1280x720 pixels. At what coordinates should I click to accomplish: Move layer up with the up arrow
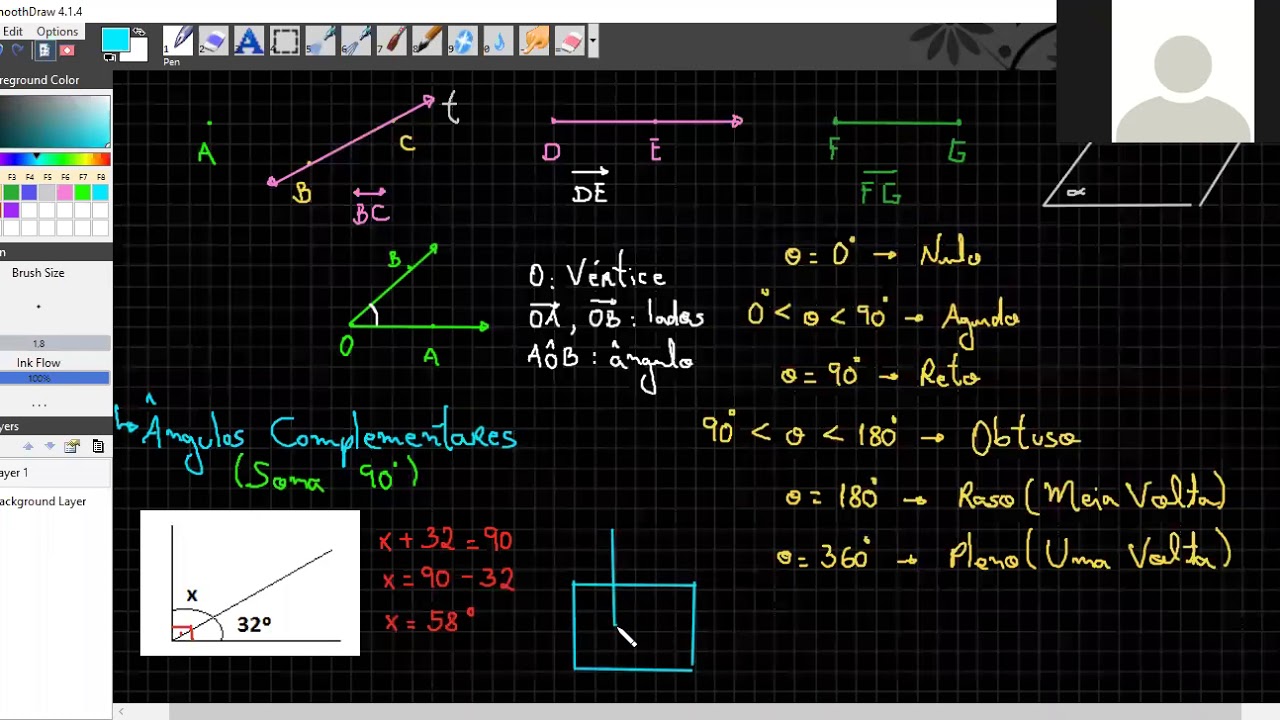(x=28, y=446)
